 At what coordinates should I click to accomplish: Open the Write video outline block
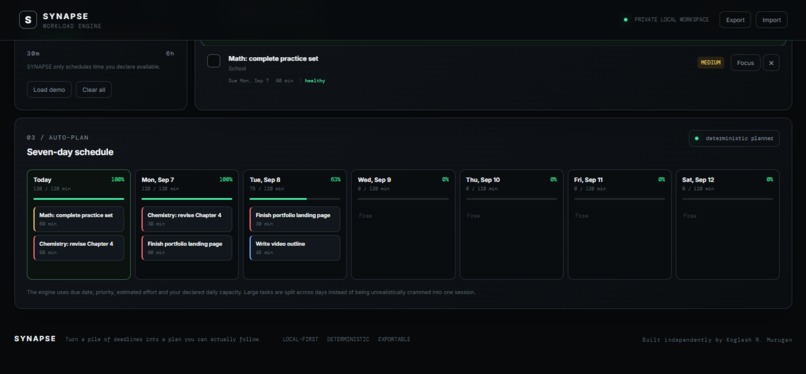[x=295, y=248]
